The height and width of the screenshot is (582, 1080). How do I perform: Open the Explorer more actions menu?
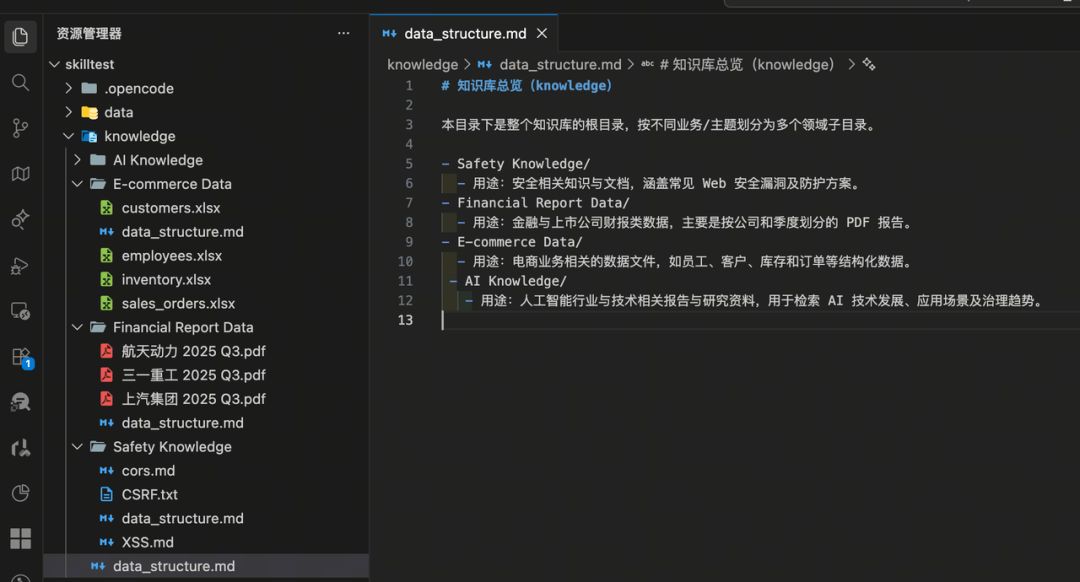(343, 33)
